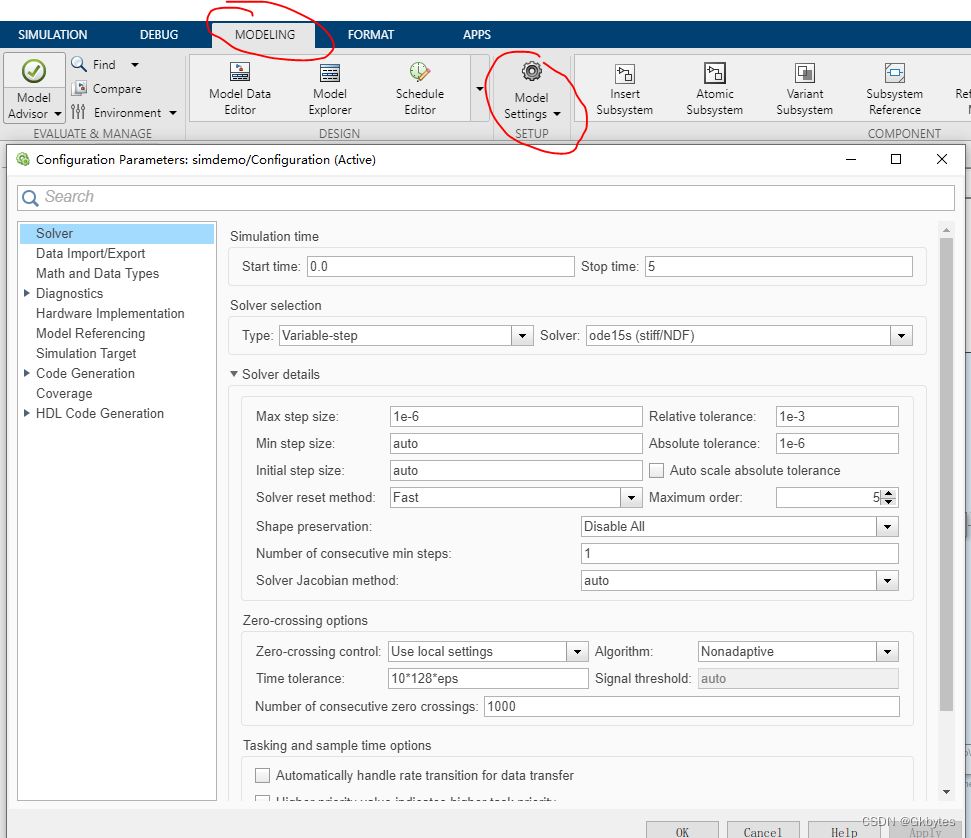Launch the Model Data Editor
This screenshot has width=971, height=838.
[240, 89]
